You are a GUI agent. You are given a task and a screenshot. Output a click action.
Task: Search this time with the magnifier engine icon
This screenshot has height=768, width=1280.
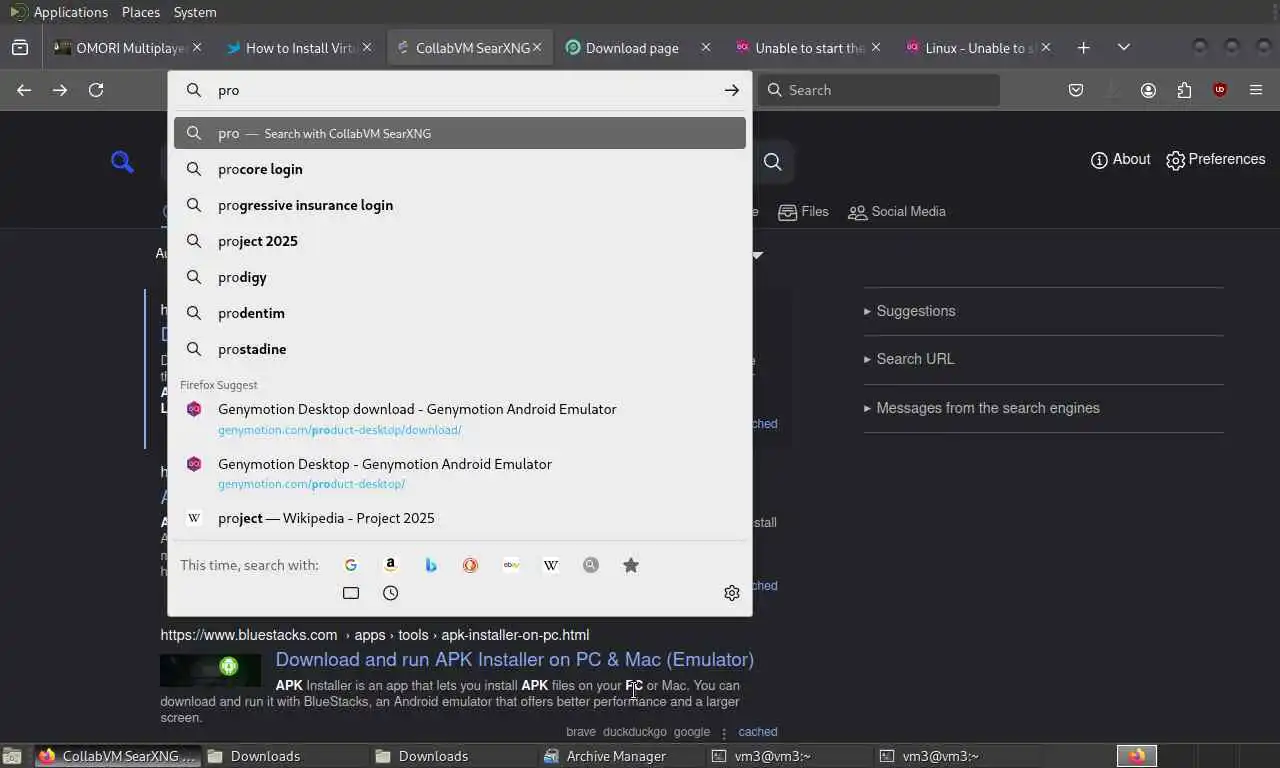591,565
